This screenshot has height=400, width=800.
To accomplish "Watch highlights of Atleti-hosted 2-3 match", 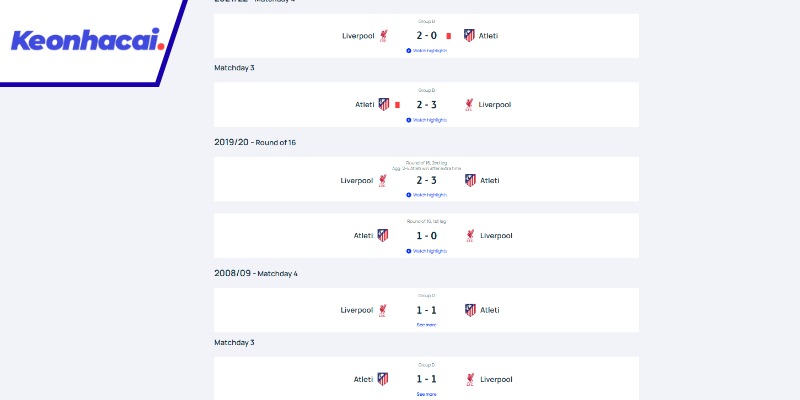I will click(x=427, y=120).
